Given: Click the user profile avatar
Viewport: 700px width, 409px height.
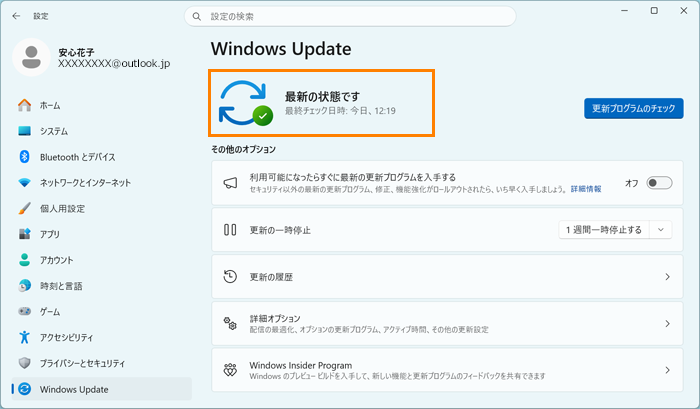Looking at the screenshot, I should click(31, 57).
